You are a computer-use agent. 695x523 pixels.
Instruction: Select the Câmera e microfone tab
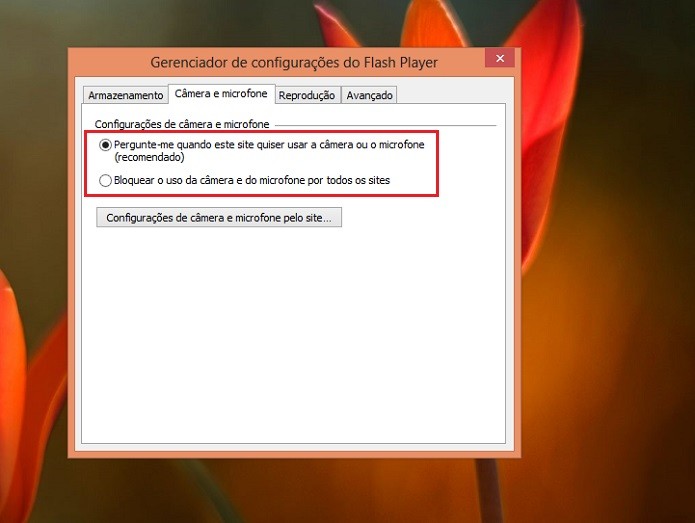(221, 94)
